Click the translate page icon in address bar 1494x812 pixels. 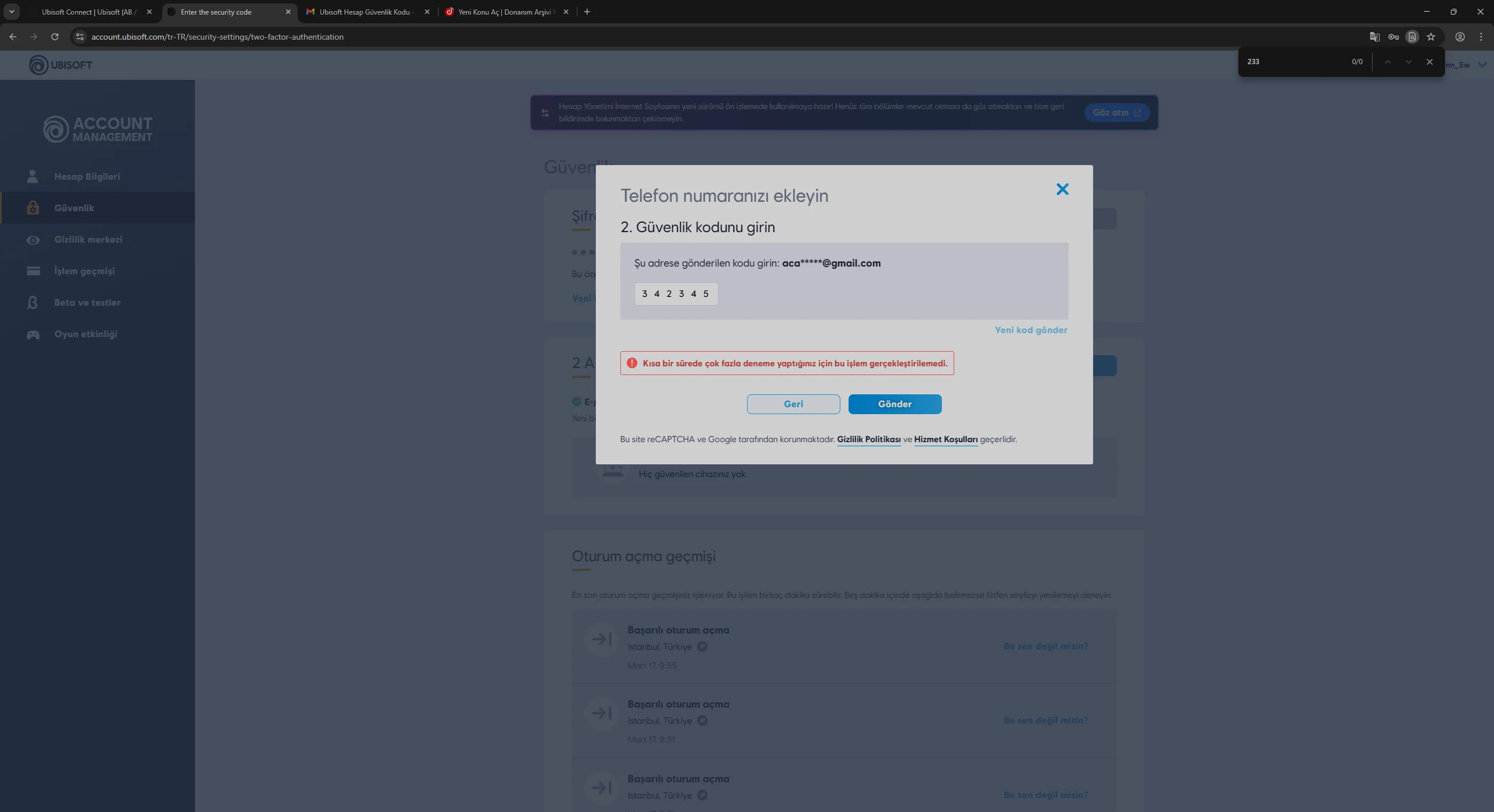[1374, 37]
